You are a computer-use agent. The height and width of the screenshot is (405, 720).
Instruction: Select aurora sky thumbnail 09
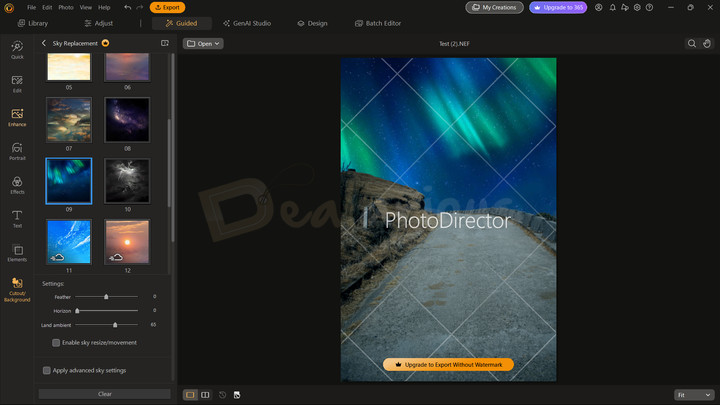click(x=69, y=181)
